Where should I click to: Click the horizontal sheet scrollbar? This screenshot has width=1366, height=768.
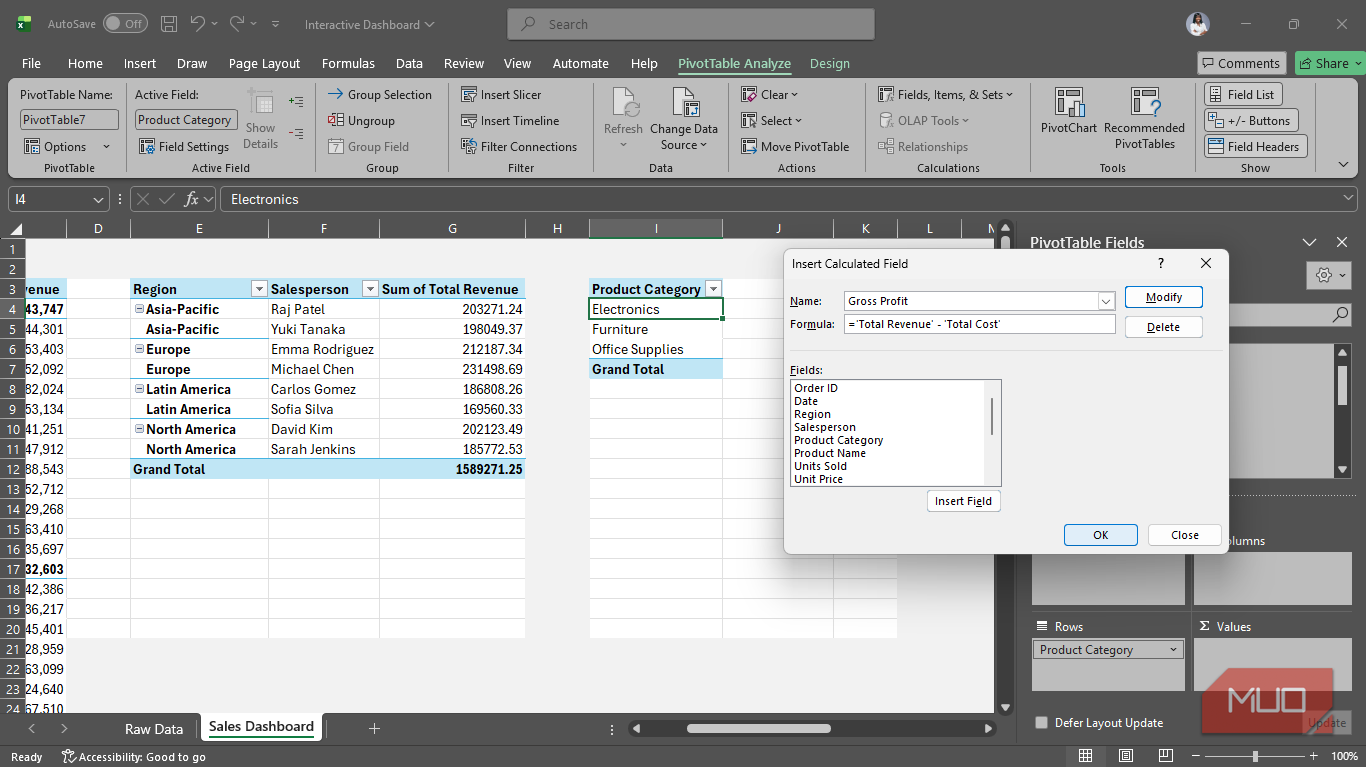point(760,729)
